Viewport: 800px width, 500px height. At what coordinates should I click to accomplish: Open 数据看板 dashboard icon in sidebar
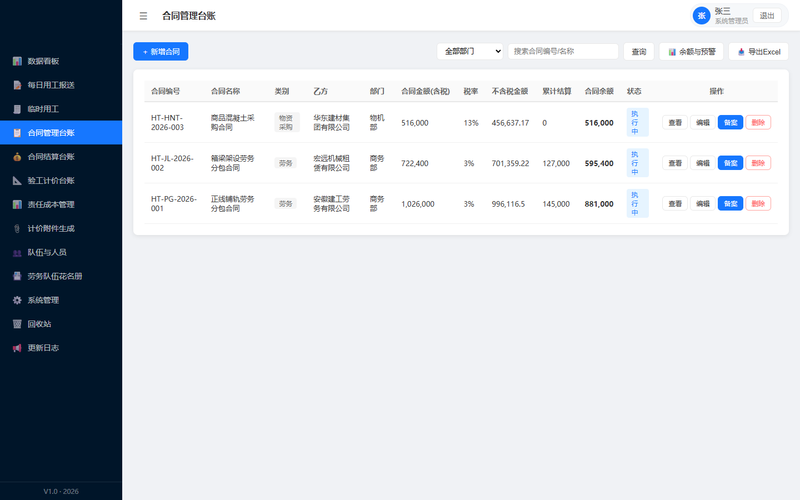[x=17, y=61]
